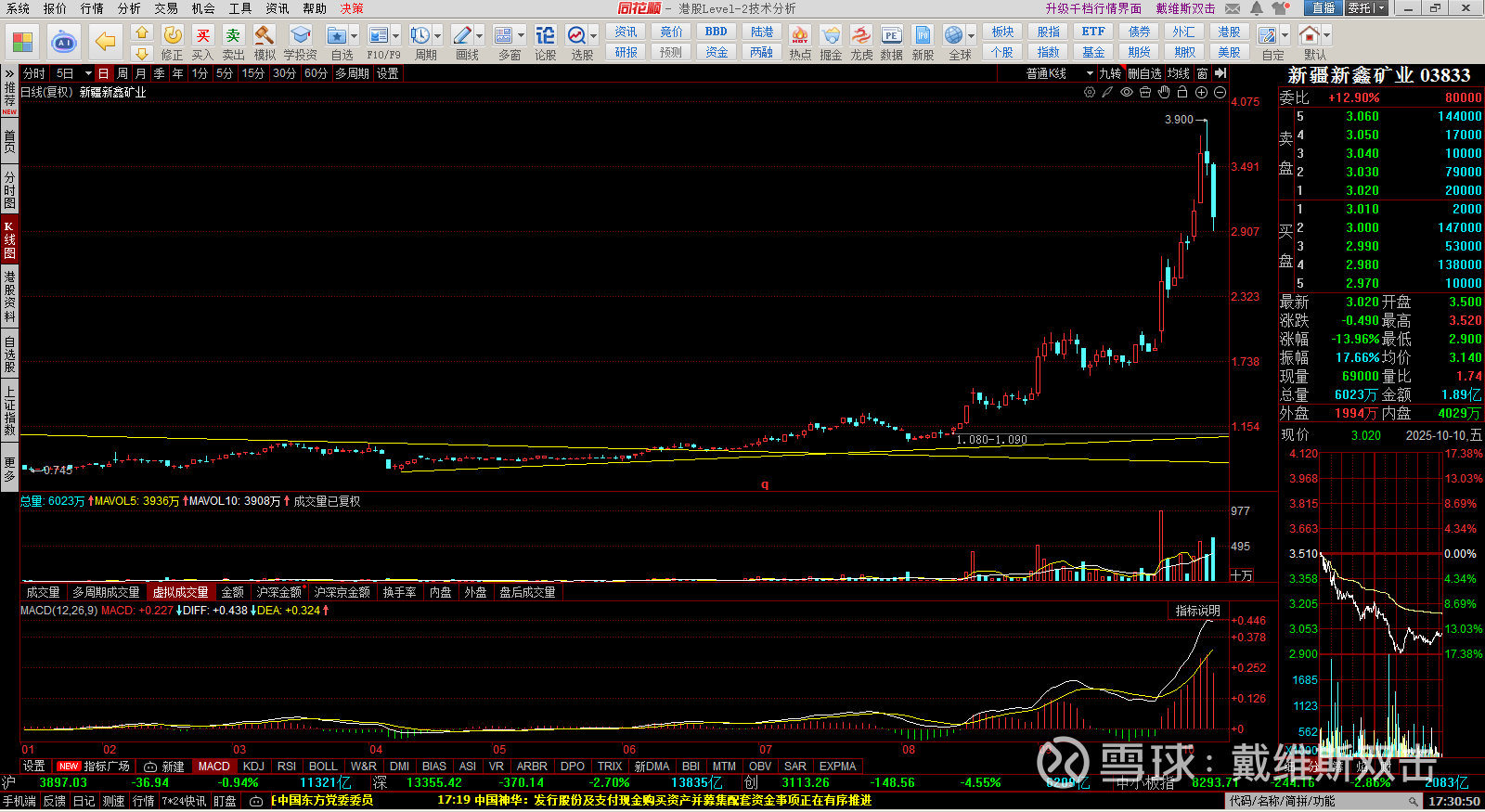Expand the 普通K线 chart type dropdown
Viewport: 1485px width, 812px height.
click(1089, 73)
